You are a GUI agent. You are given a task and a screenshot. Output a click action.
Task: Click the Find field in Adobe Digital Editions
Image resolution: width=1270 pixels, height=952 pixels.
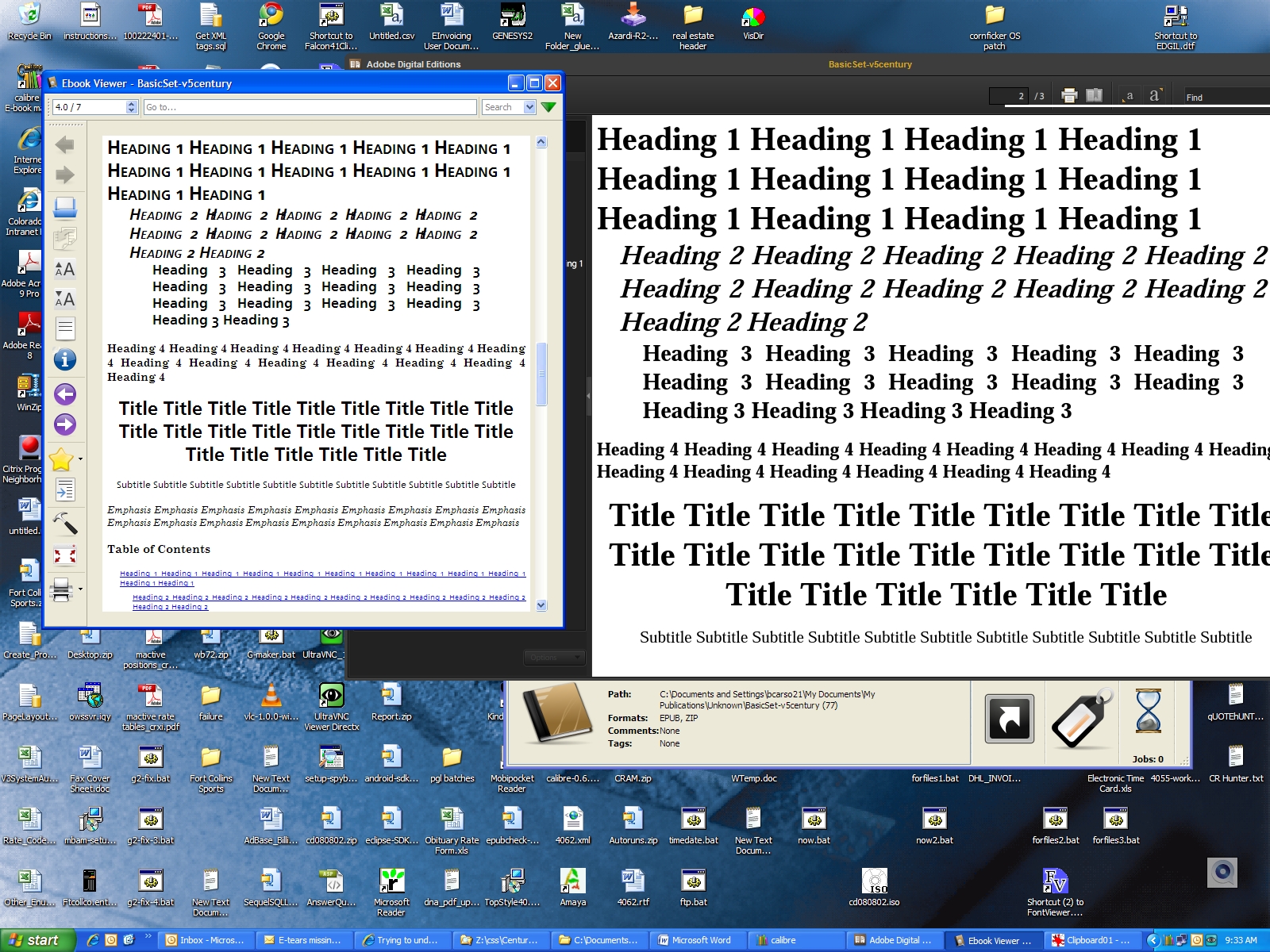click(1226, 97)
